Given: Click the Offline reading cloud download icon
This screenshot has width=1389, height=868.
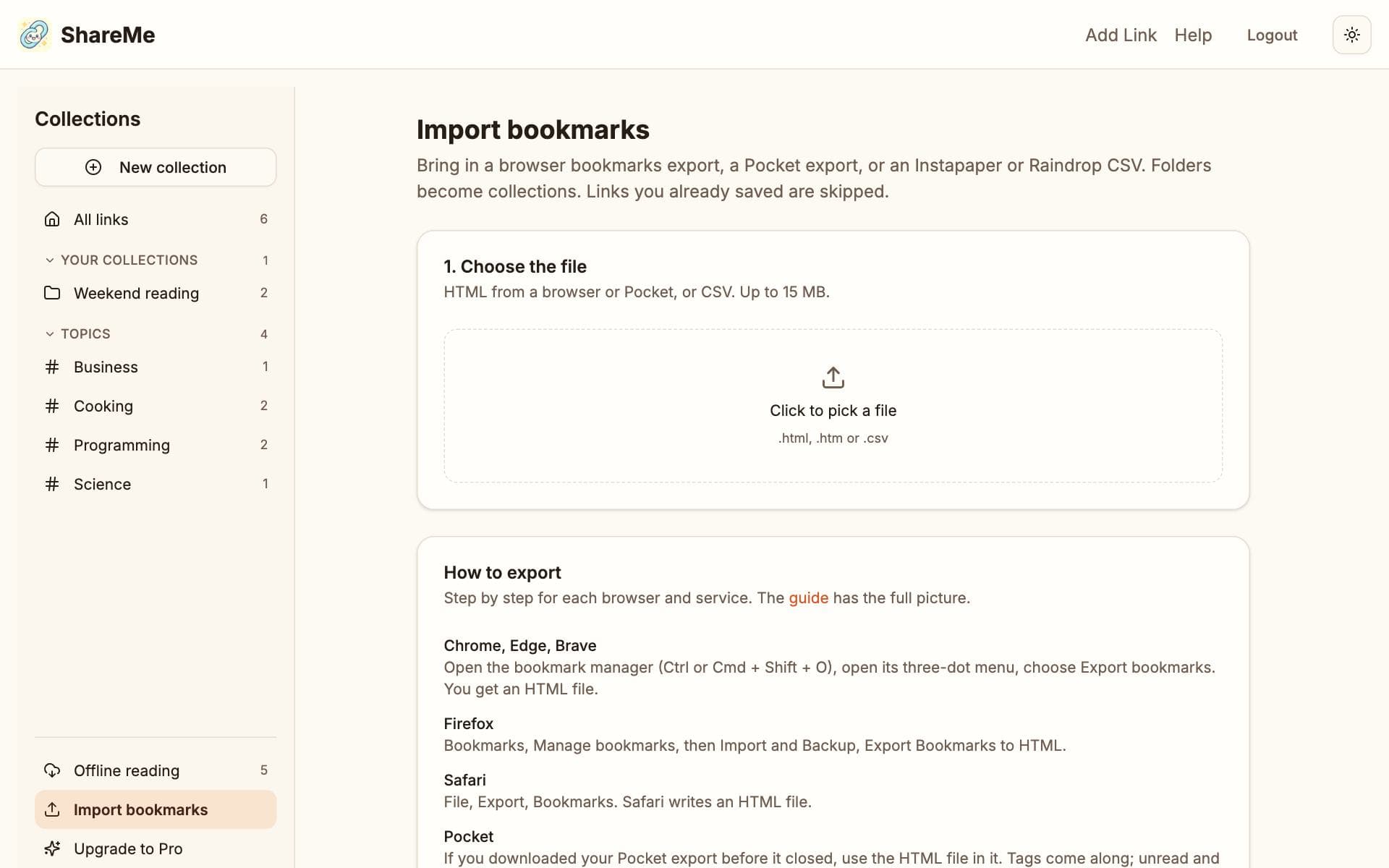Looking at the screenshot, I should pos(52,770).
